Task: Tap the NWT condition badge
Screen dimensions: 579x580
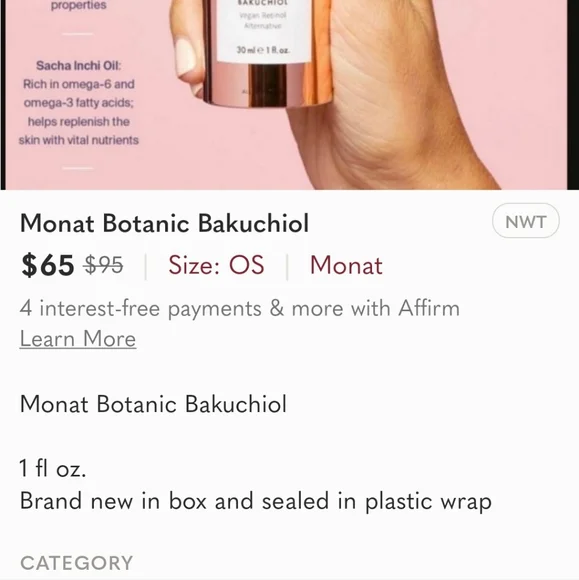Action: (526, 221)
